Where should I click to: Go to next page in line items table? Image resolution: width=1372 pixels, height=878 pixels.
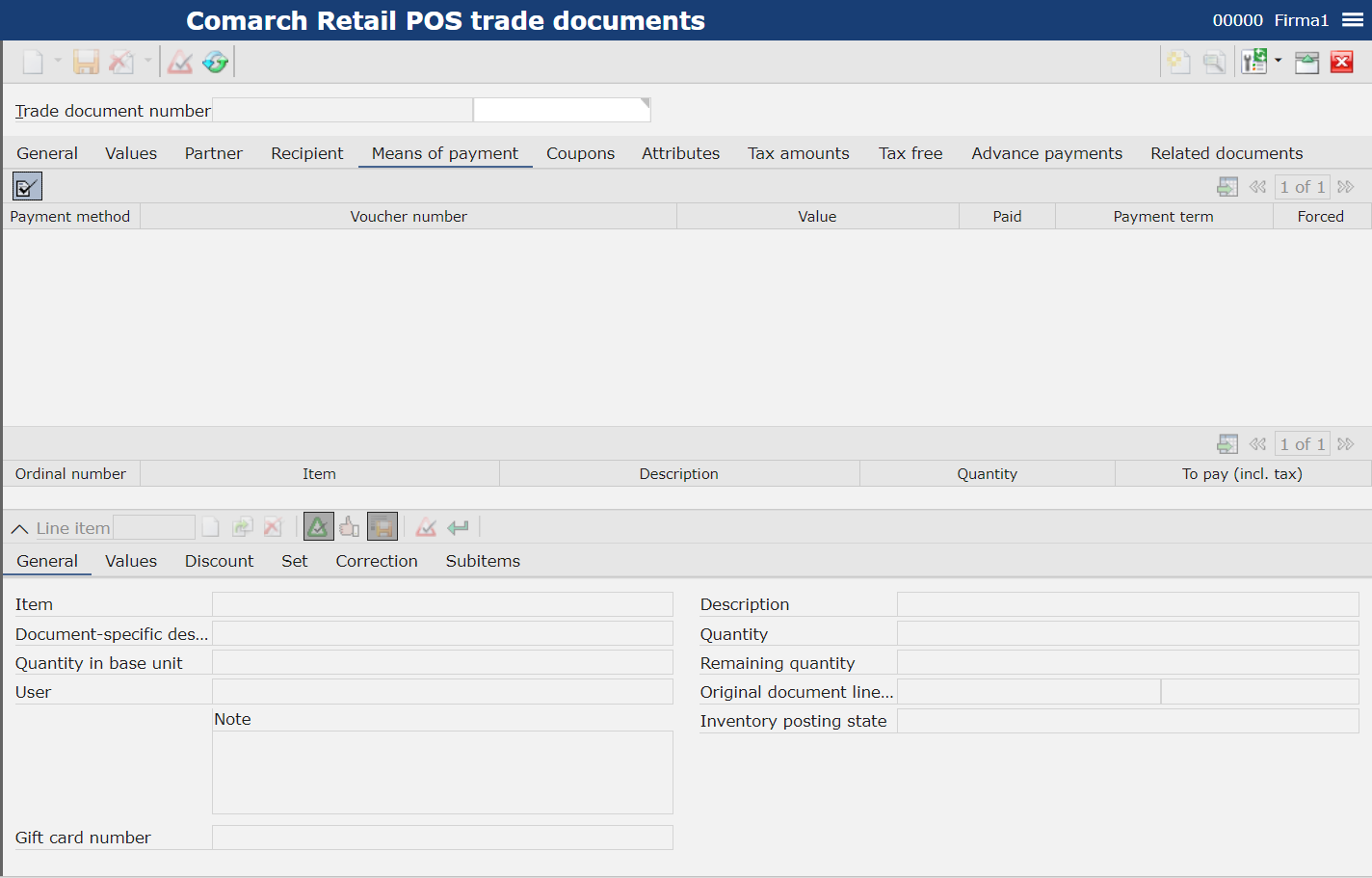[x=1346, y=444]
